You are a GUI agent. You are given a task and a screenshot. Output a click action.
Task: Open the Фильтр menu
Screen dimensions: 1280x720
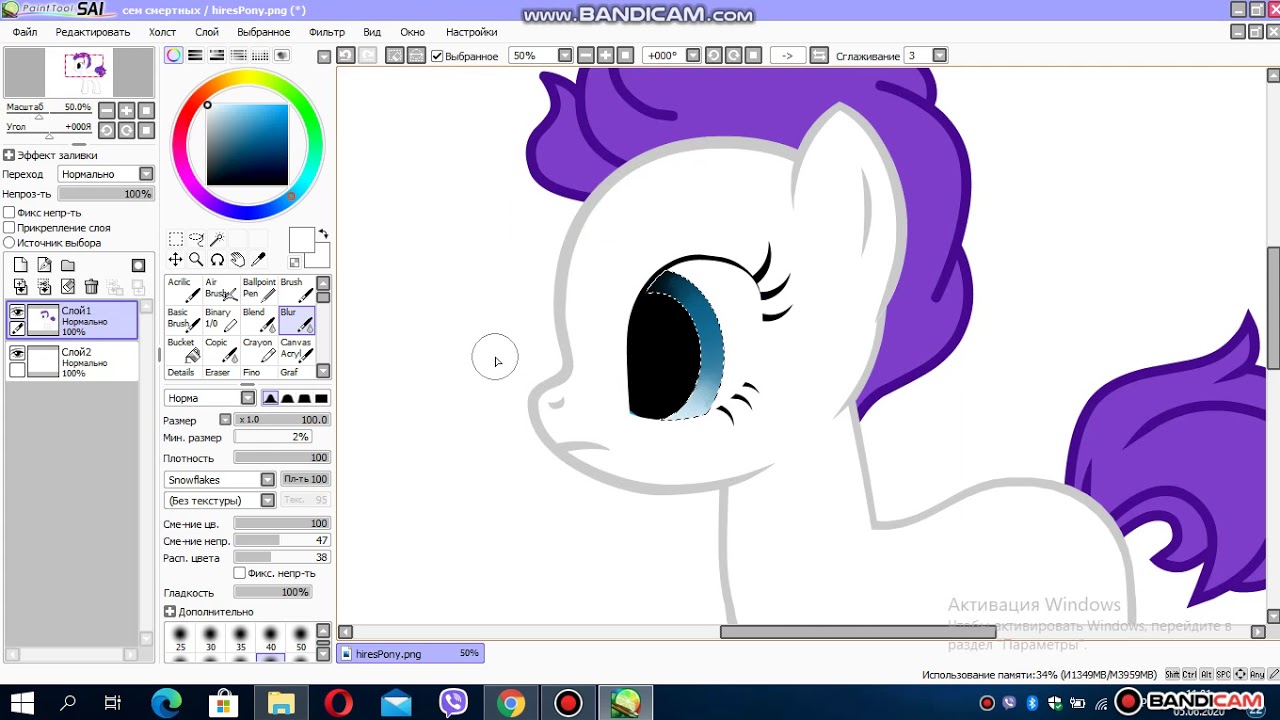tap(327, 32)
